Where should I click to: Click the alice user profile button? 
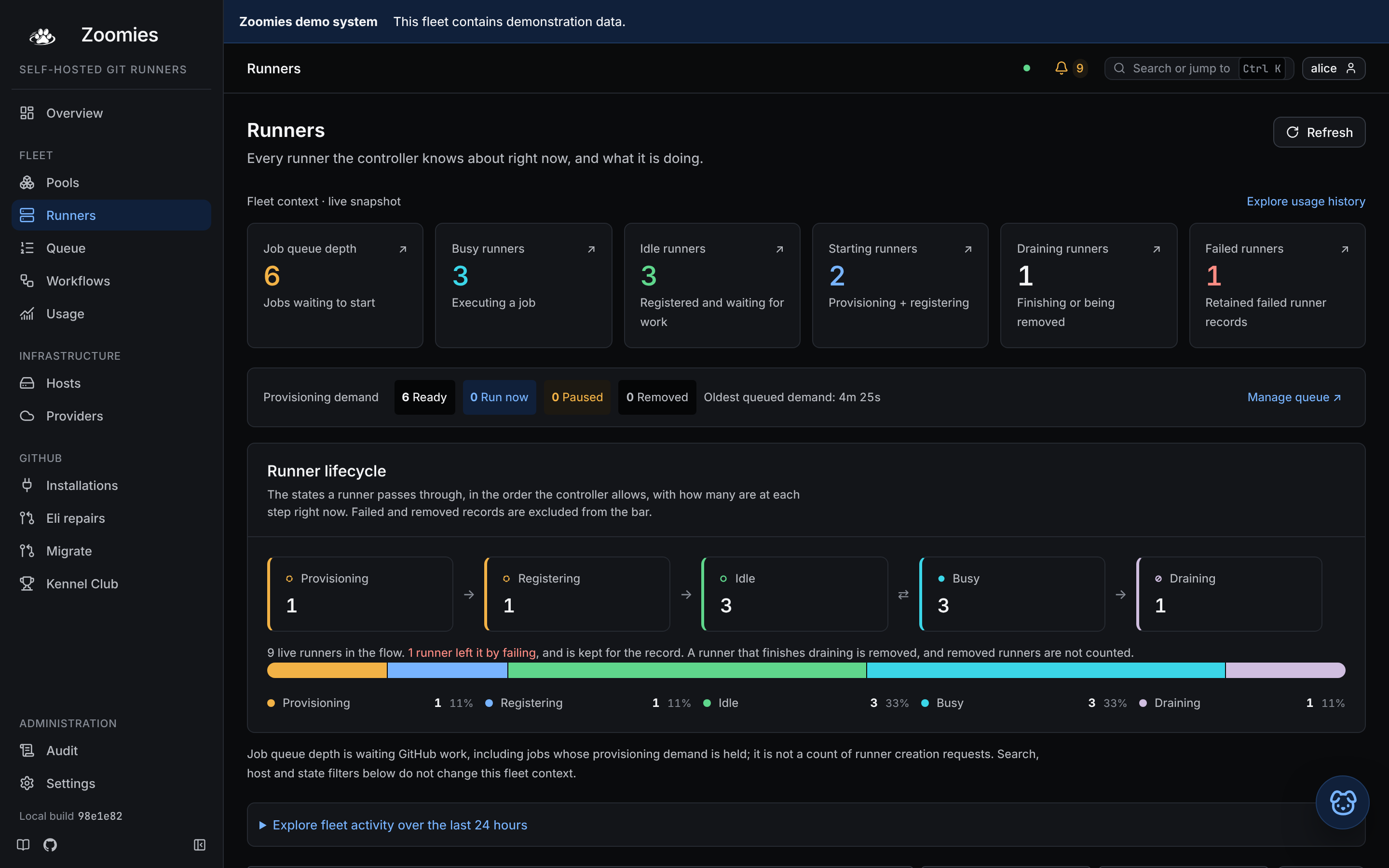click(x=1334, y=68)
